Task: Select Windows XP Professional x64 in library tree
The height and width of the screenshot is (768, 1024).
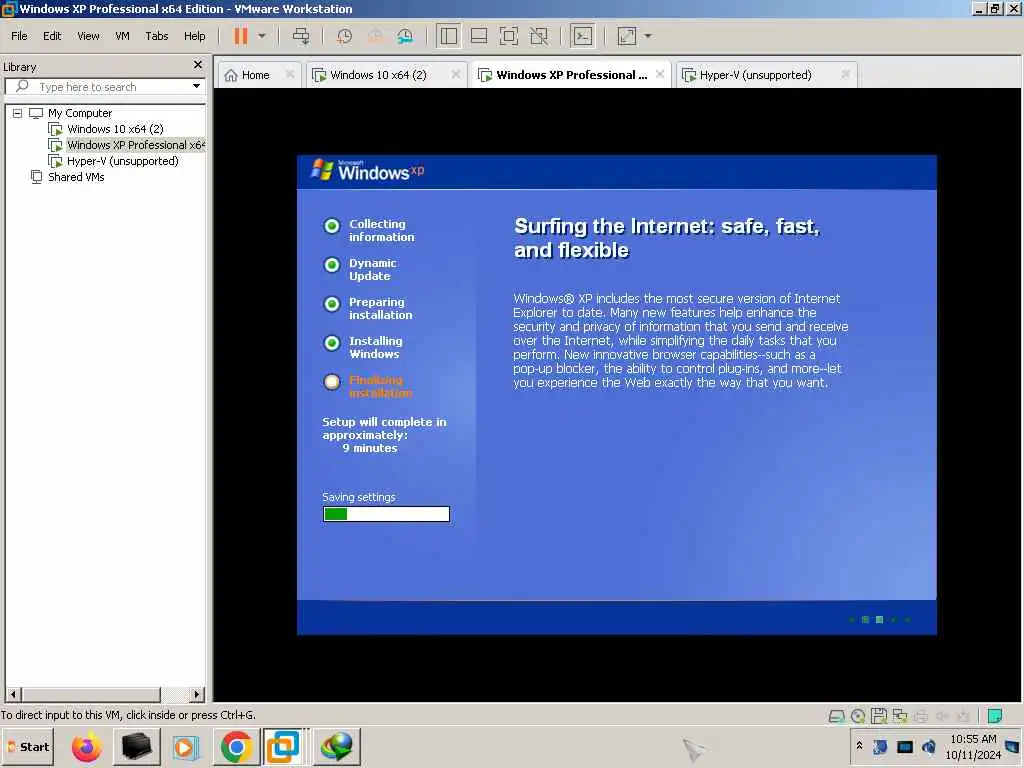Action: point(136,145)
